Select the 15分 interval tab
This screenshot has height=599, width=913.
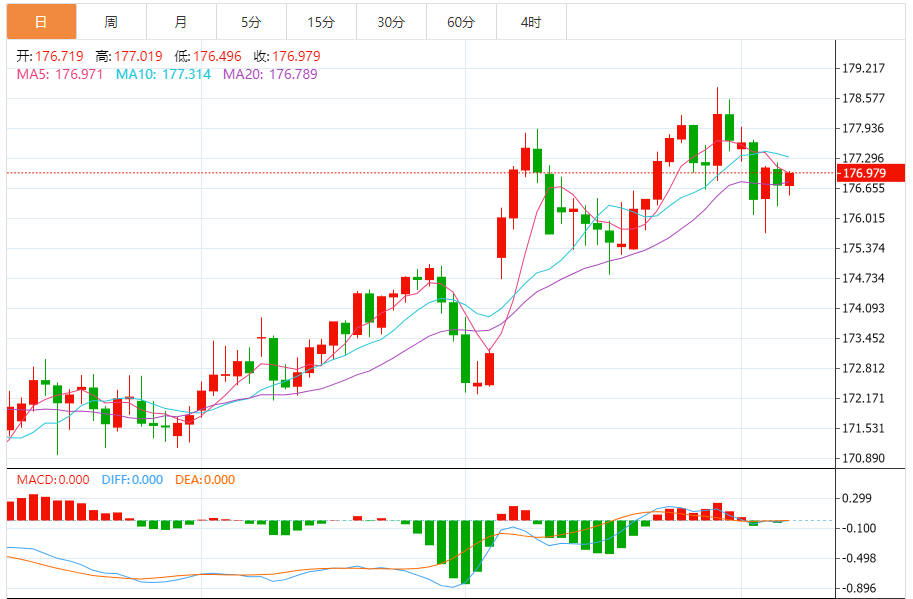click(321, 21)
